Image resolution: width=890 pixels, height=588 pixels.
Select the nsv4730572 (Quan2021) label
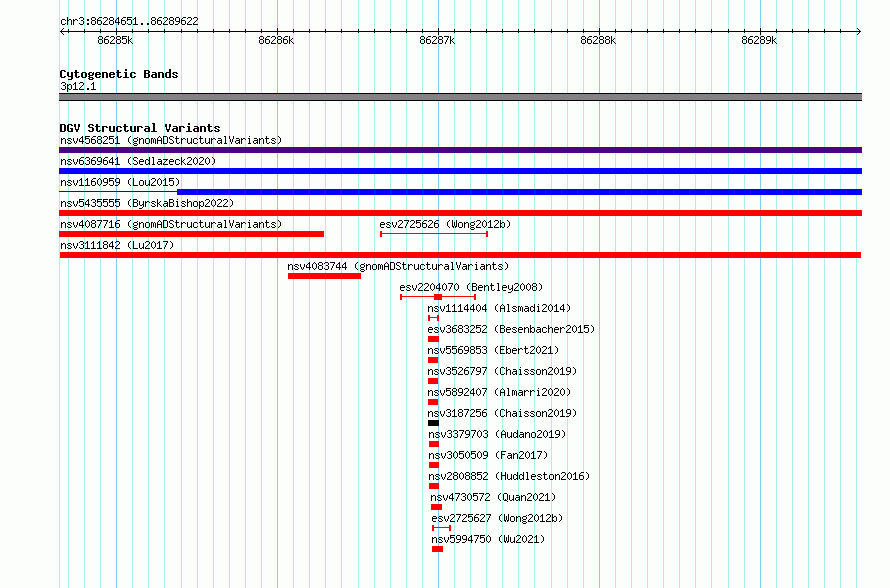(x=493, y=497)
